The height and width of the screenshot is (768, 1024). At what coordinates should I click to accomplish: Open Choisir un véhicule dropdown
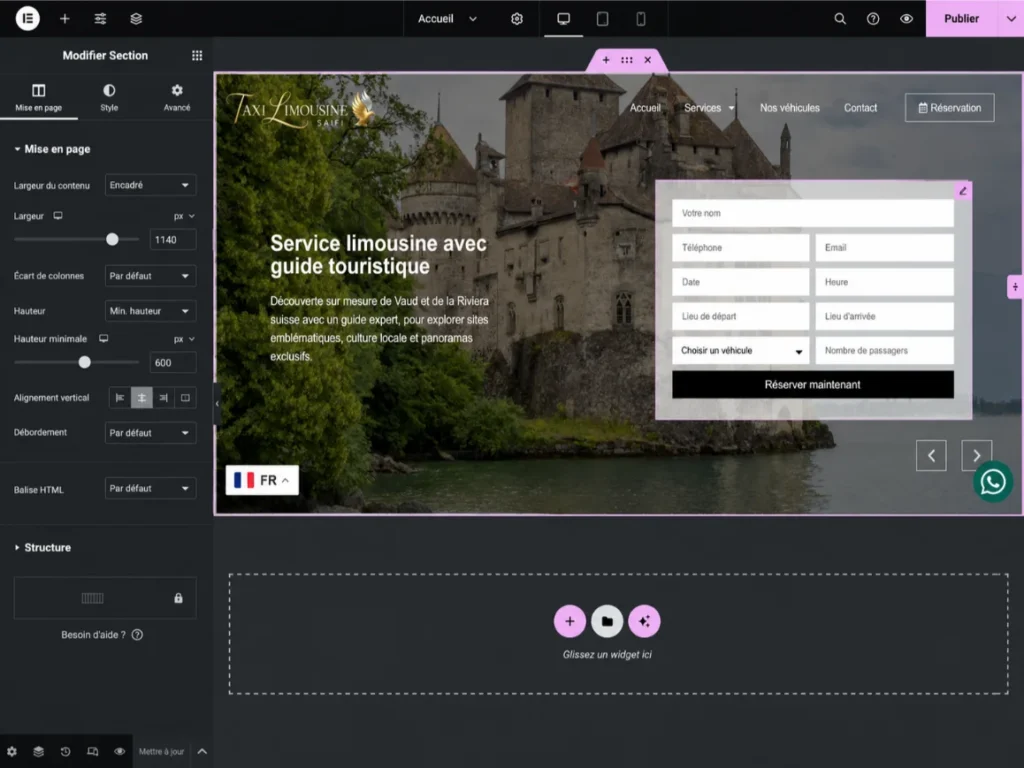[x=741, y=351]
